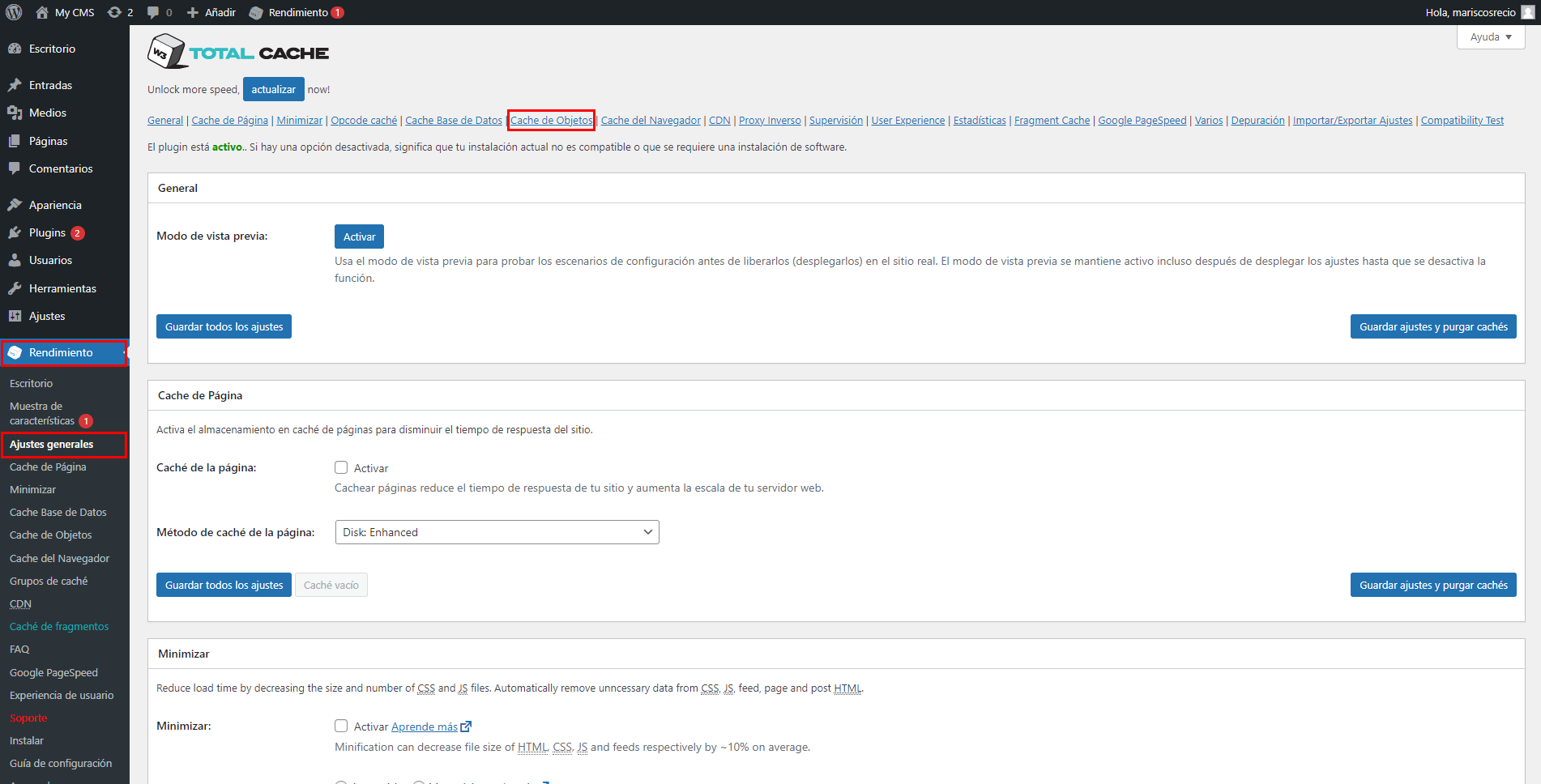
Task: Open the updates icon in admin bar
Action: coord(114,12)
